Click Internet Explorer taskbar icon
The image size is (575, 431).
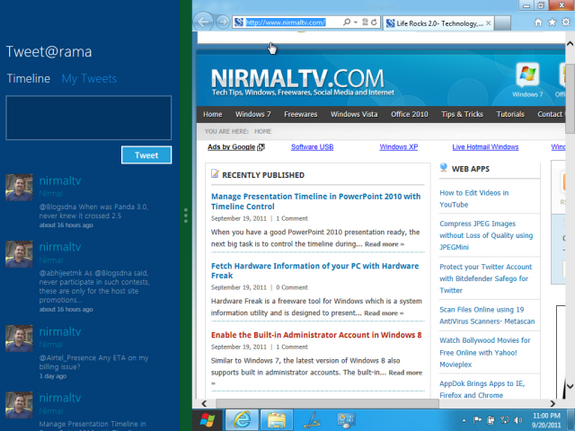point(242,420)
